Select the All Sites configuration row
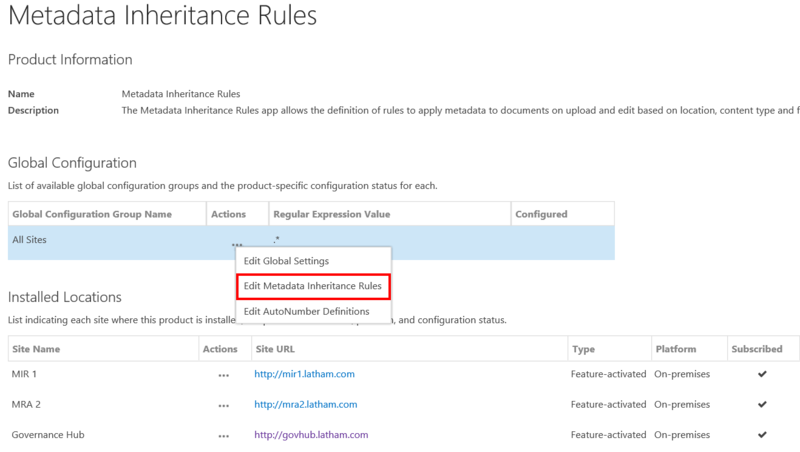Image resolution: width=800 pixels, height=452 pixels. tap(100, 241)
